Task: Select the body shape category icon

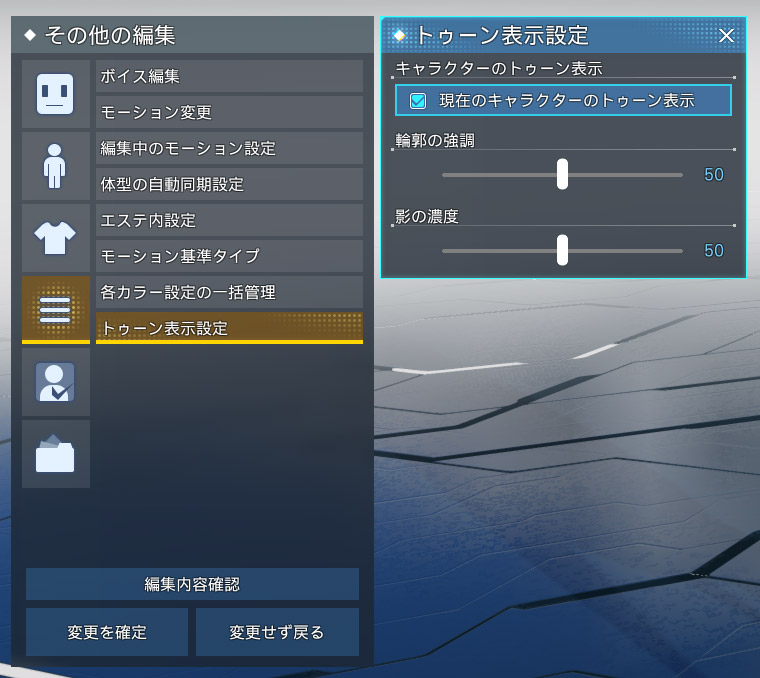Action: [56, 166]
